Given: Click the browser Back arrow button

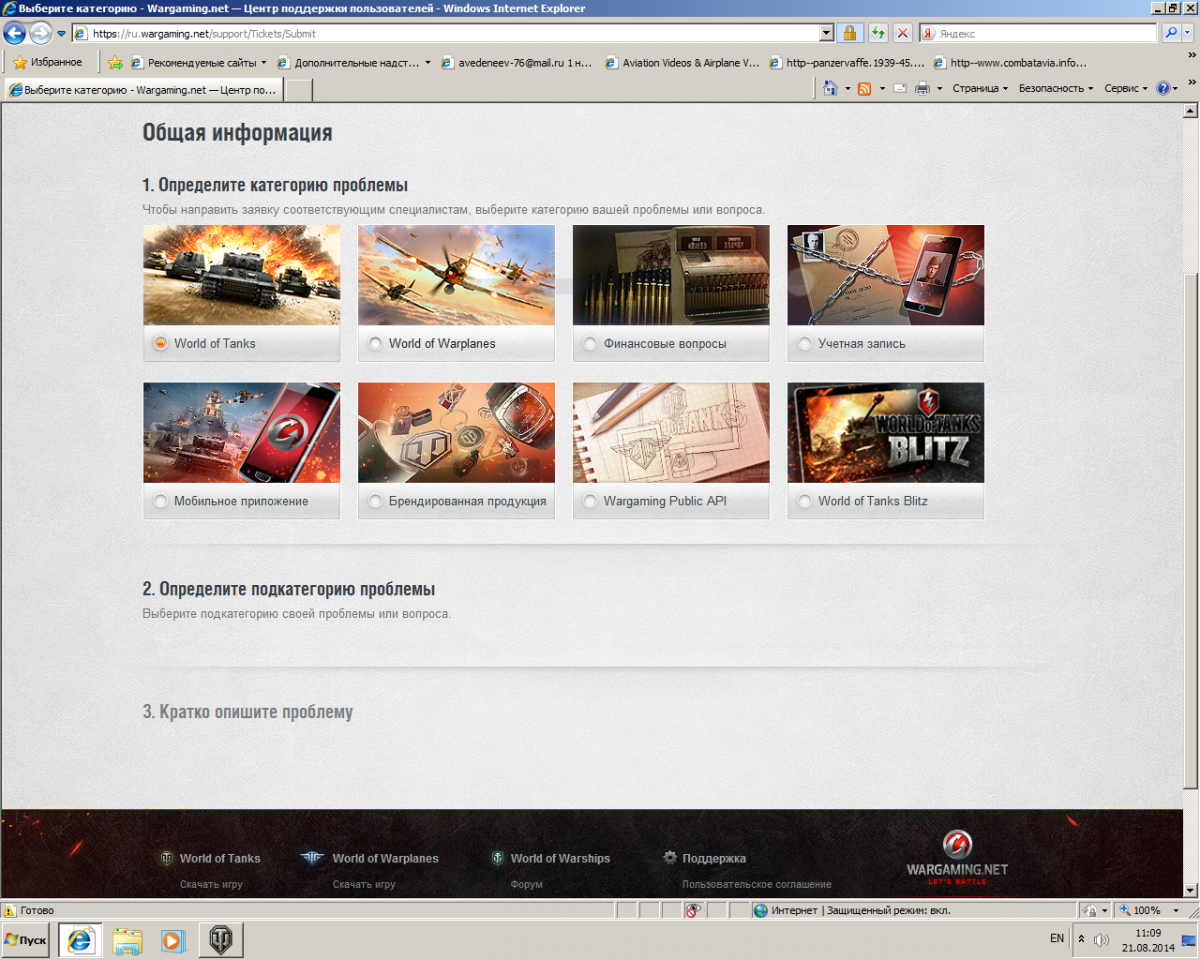Looking at the screenshot, I should point(15,33).
